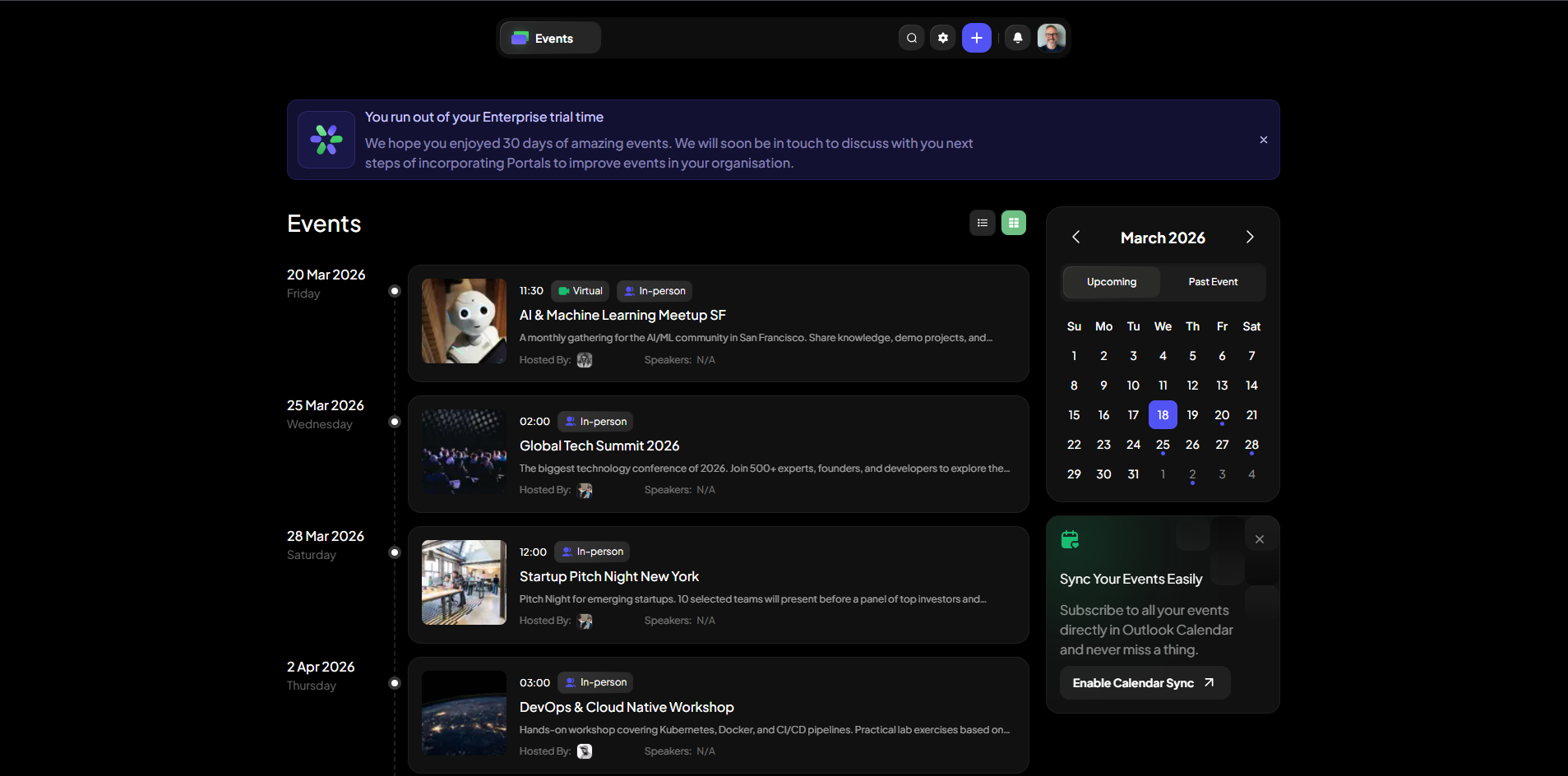Select the Upcoming events tab
This screenshot has width=1568, height=776.
[1111, 282]
